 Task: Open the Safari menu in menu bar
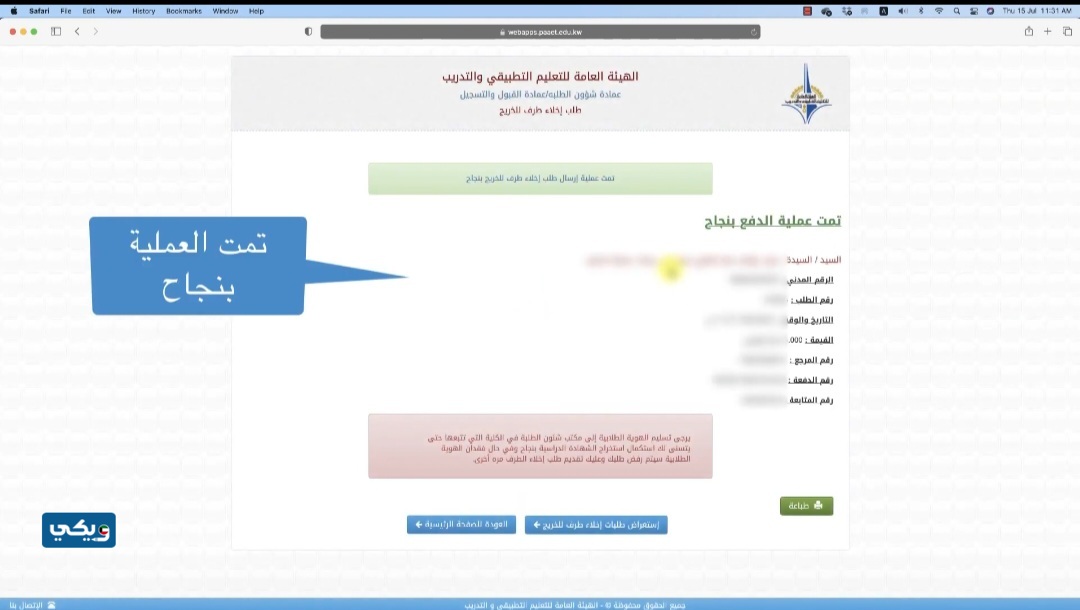point(39,11)
